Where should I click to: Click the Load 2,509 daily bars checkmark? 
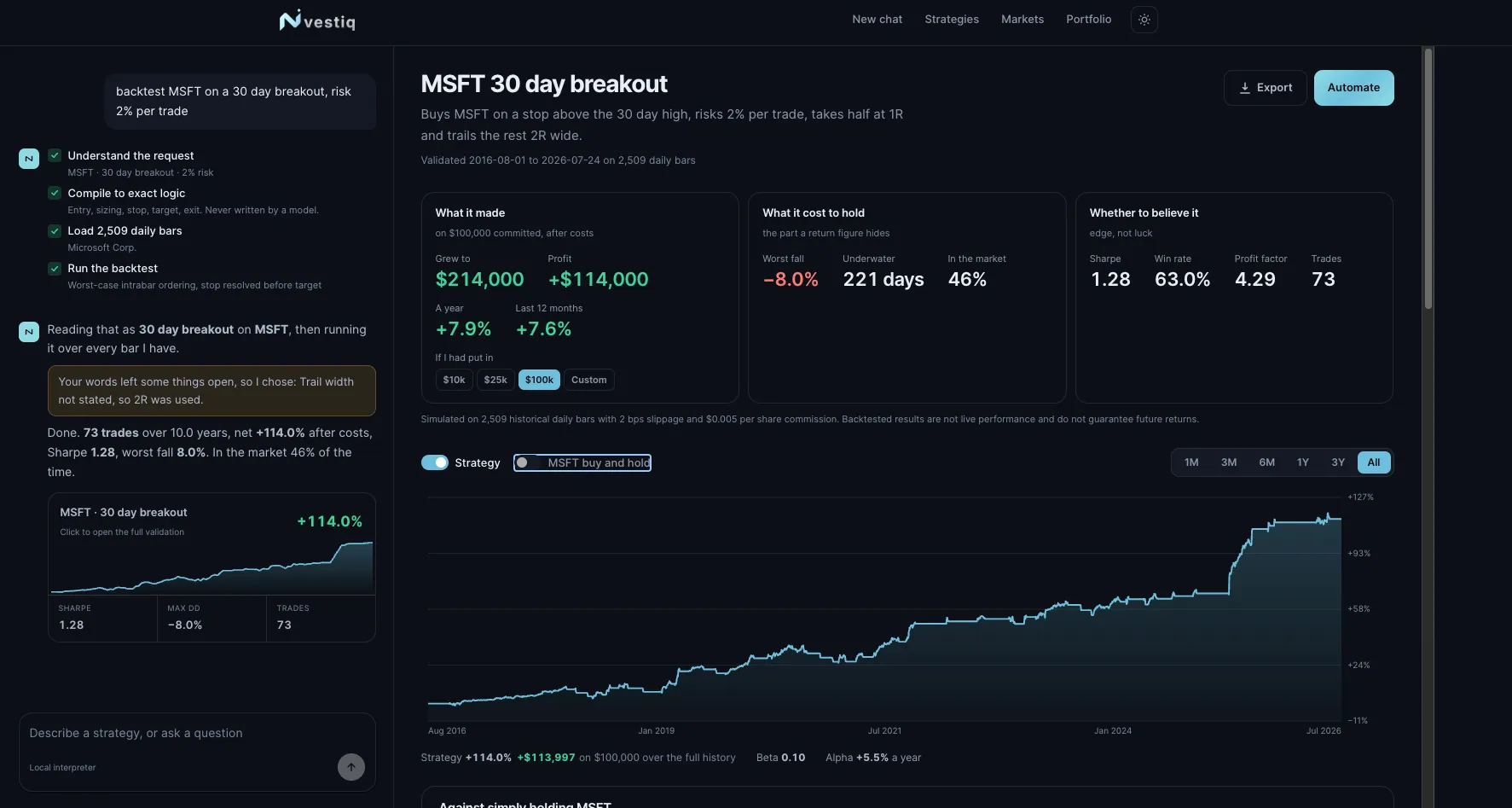[x=55, y=230]
